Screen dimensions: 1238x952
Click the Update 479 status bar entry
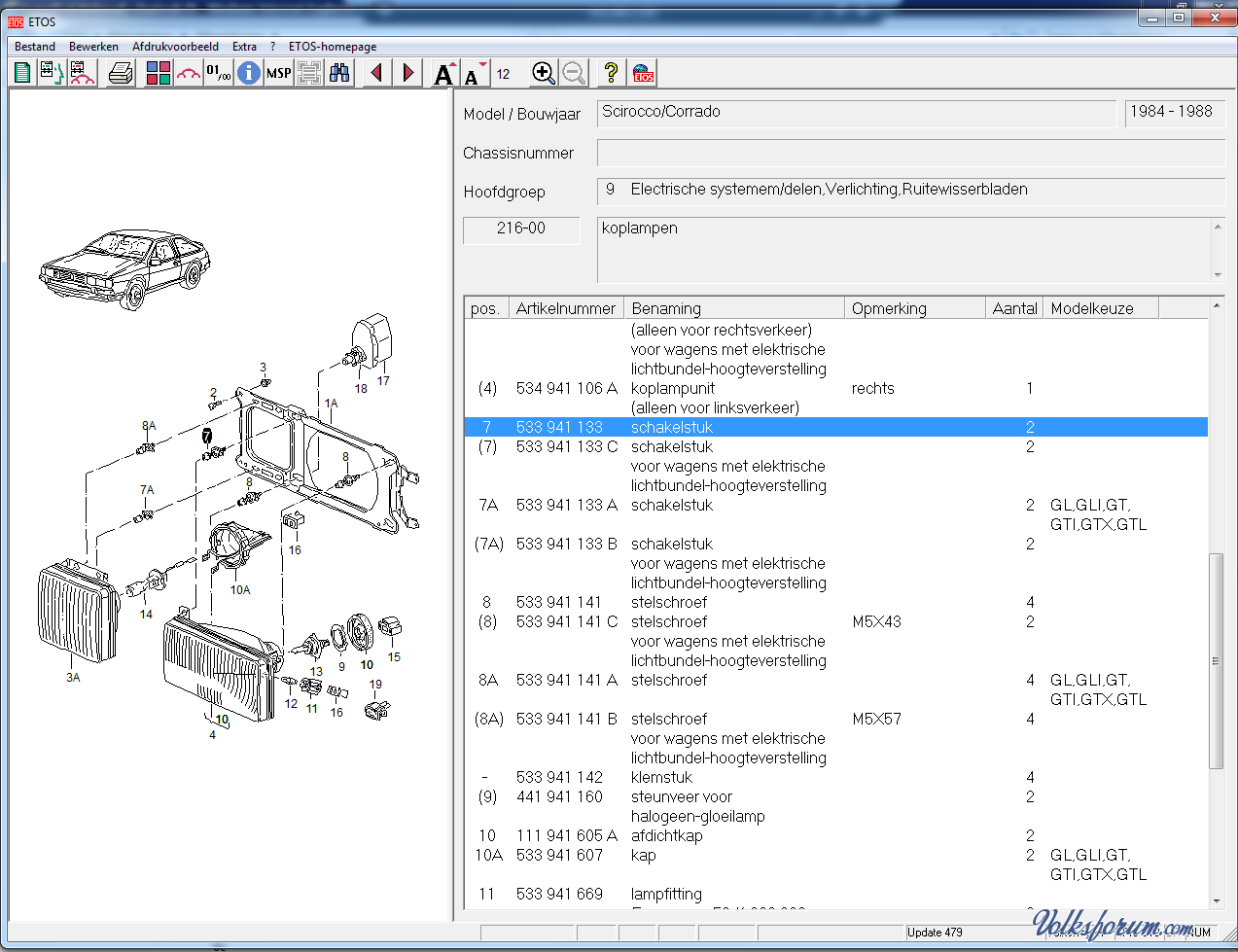[x=936, y=933]
